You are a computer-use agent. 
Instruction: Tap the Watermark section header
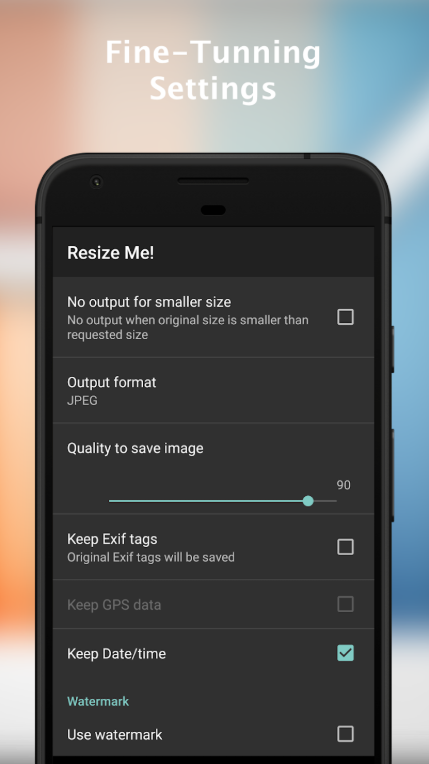point(98,701)
